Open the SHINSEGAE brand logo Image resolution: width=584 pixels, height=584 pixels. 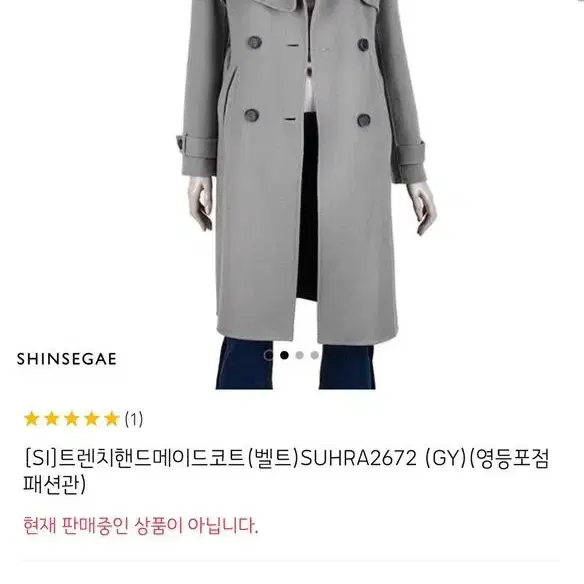pos(67,359)
